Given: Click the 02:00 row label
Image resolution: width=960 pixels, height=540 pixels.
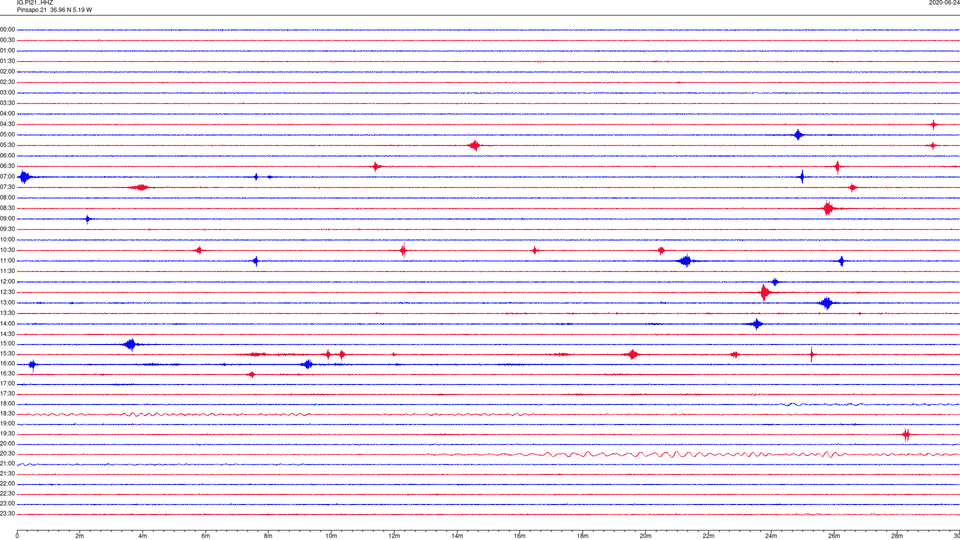Looking at the screenshot, I should pos(7,72).
